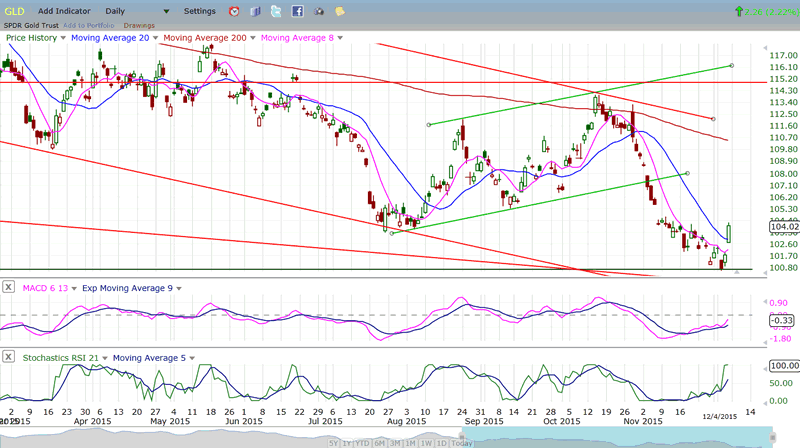Expand the Price History options arrow
The width and height of the screenshot is (800, 448).
(63, 38)
